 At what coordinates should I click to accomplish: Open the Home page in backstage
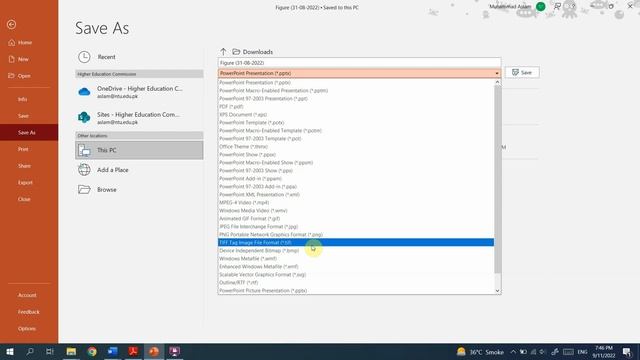coord(24,42)
